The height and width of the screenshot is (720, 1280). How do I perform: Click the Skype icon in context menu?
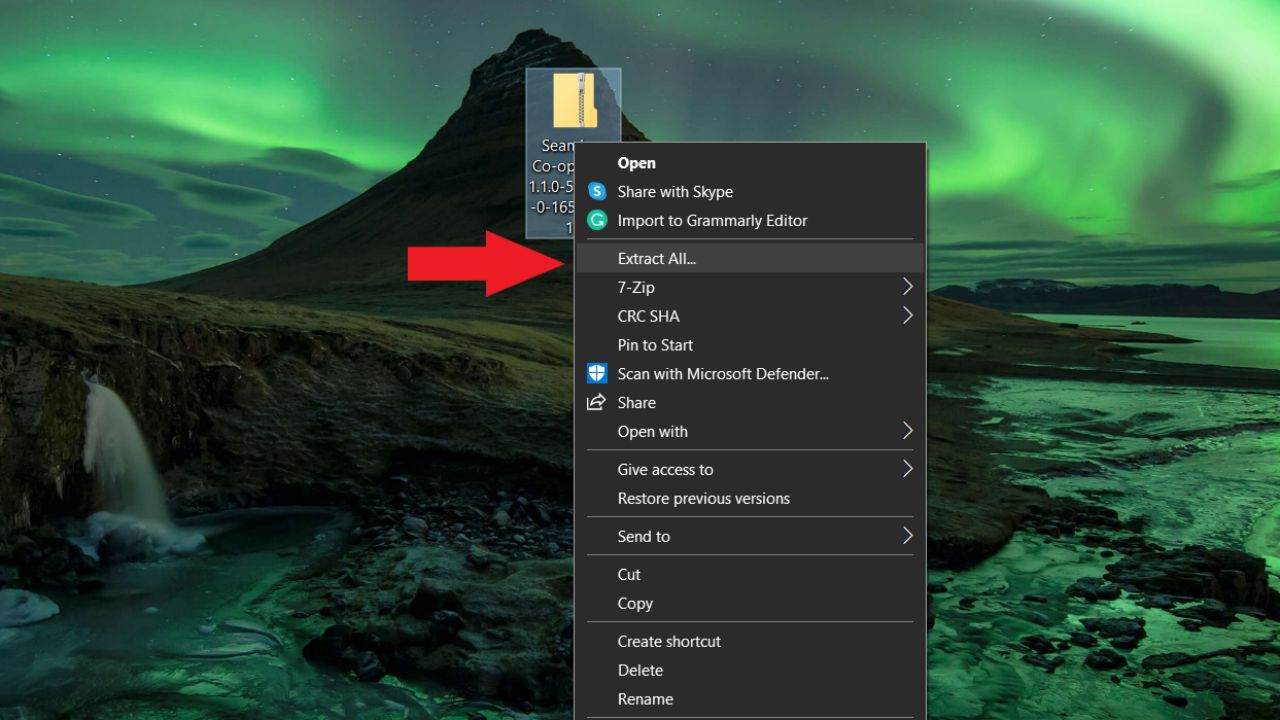click(597, 192)
